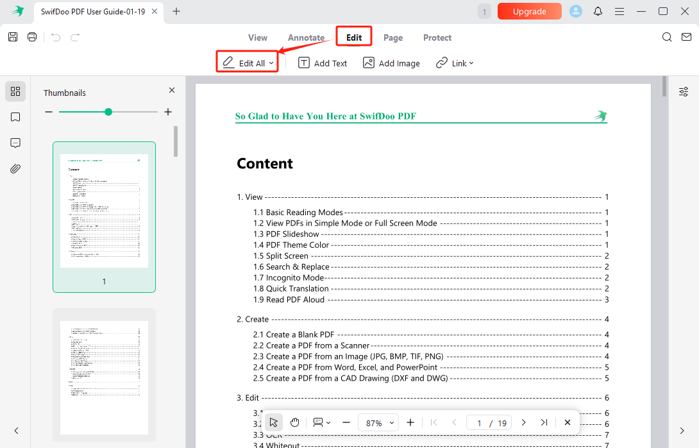Click the email envelope icon
Image resolution: width=700 pixels, height=448 pixels.
pos(687,37)
